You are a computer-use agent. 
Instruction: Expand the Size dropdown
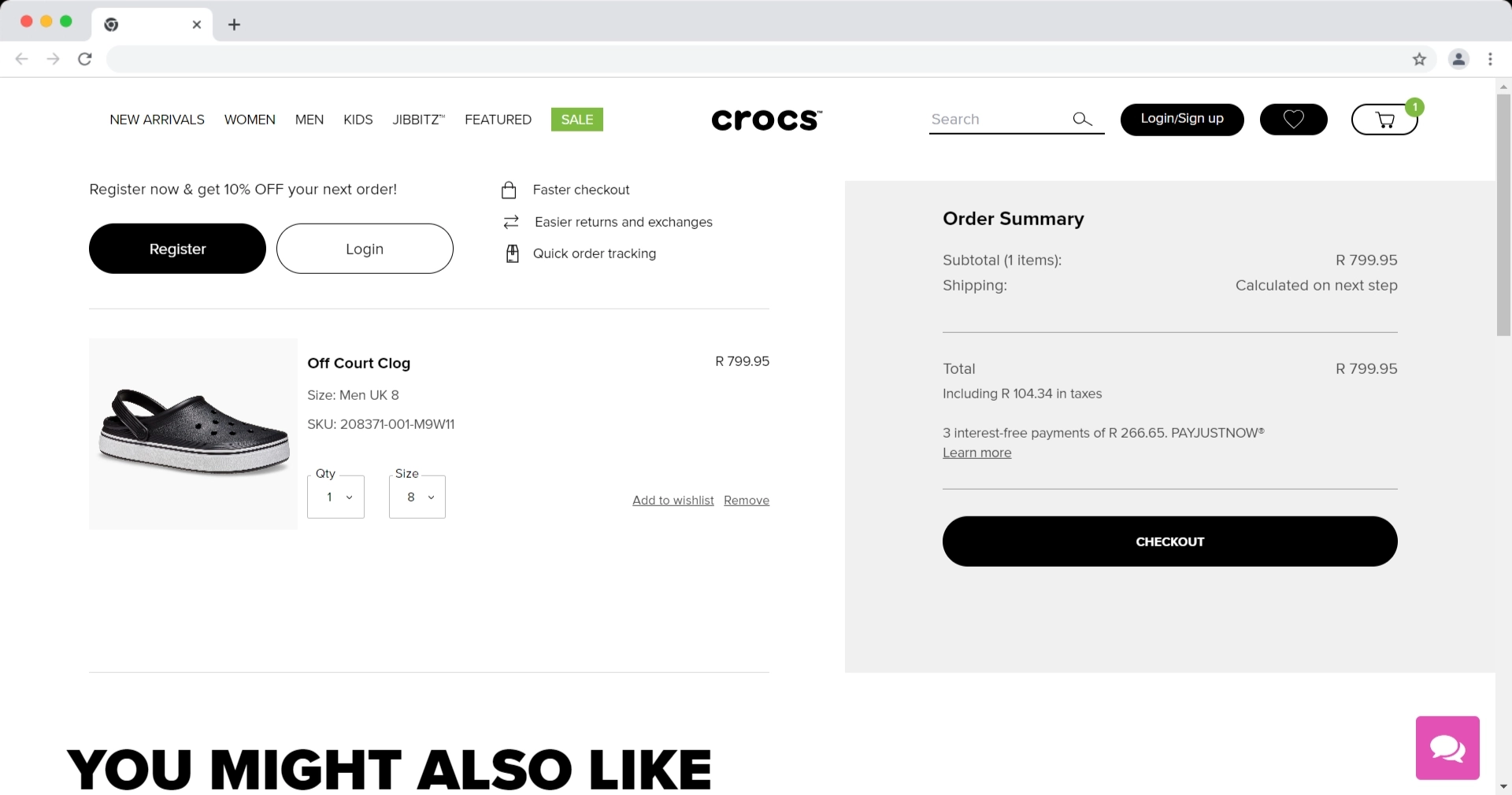(417, 497)
